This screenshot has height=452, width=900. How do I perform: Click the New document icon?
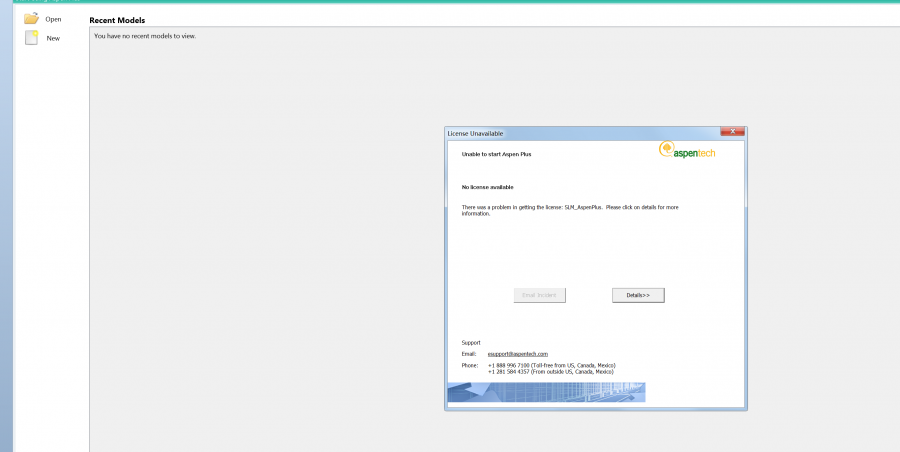click(31, 38)
